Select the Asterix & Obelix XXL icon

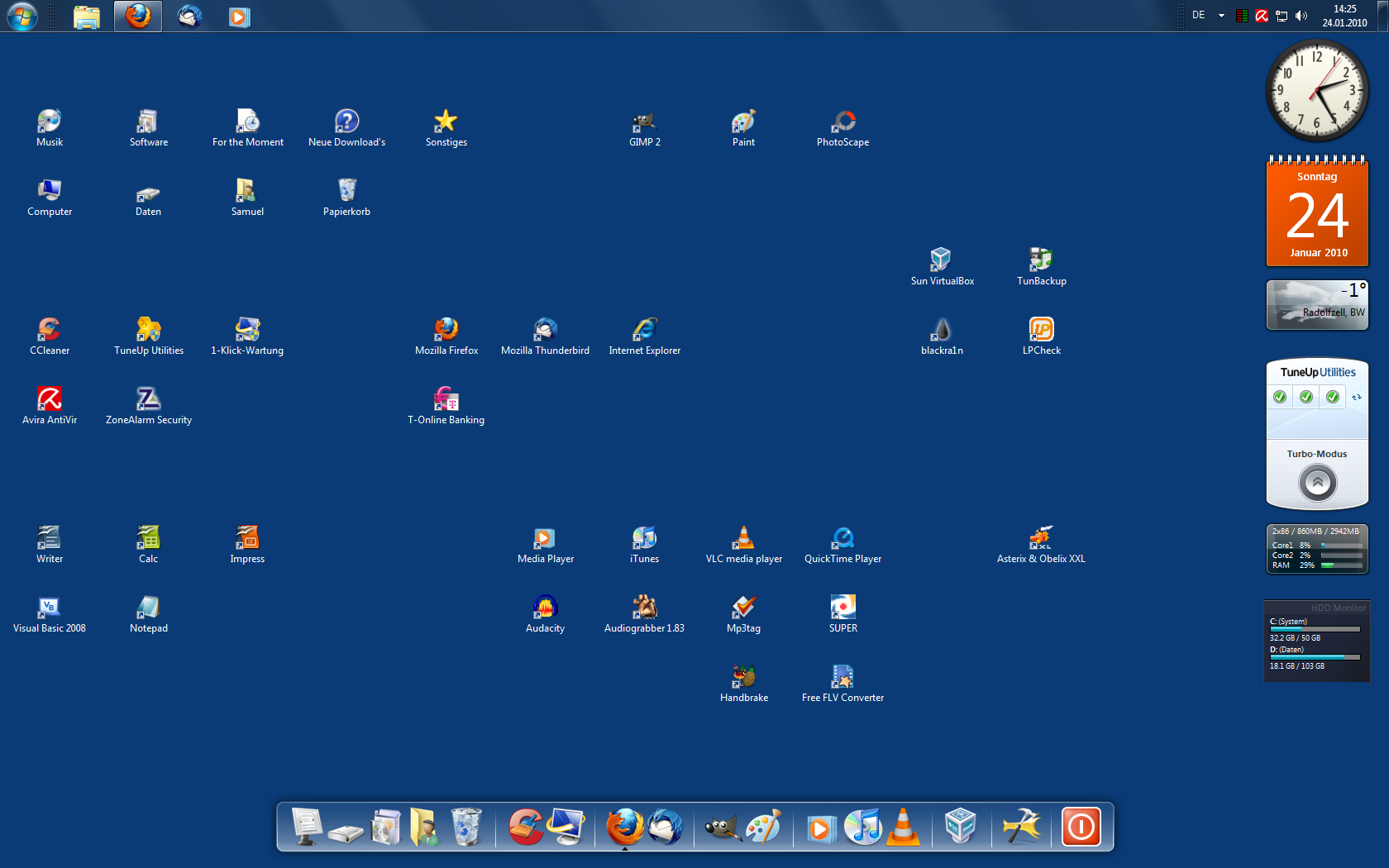coord(1042,545)
